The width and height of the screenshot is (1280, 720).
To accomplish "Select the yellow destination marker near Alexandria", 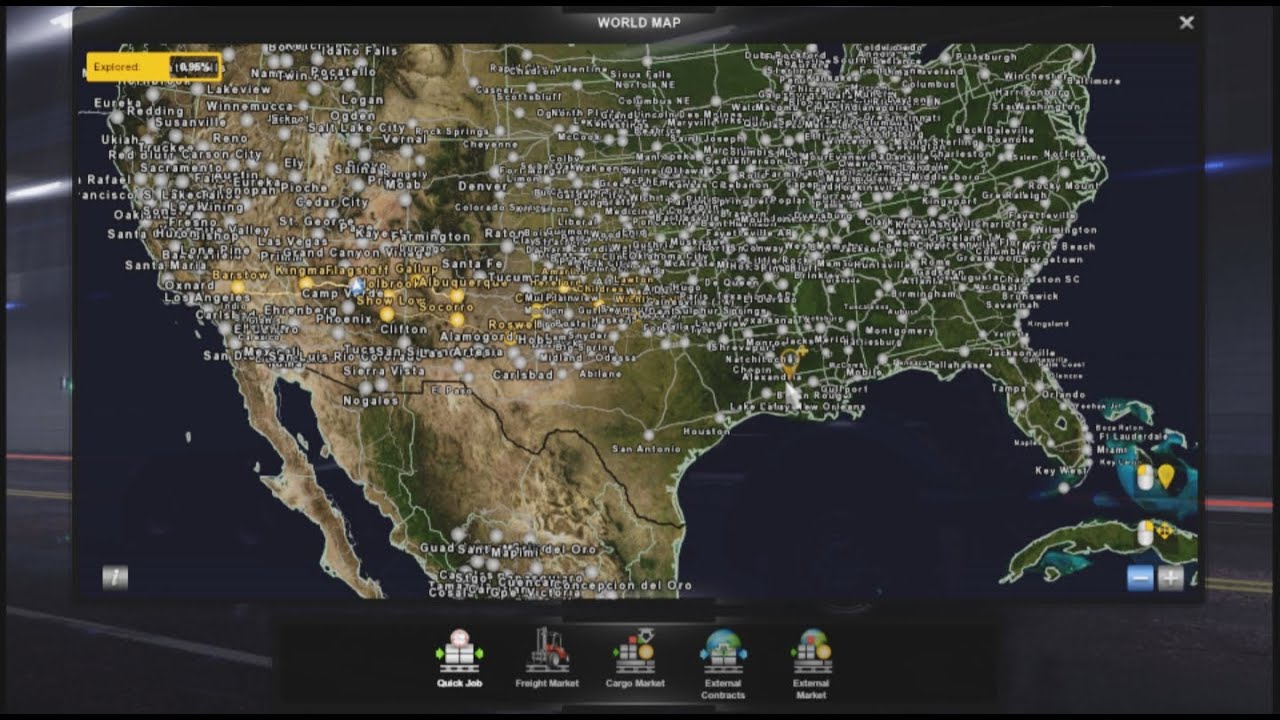I will (790, 365).
